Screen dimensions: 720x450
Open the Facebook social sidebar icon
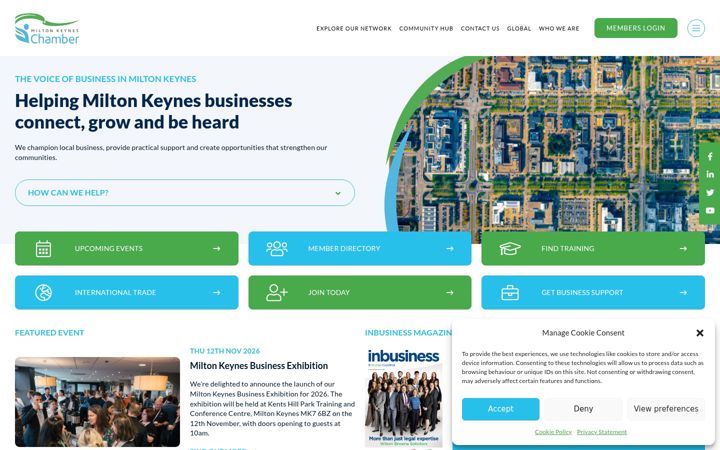point(710,157)
